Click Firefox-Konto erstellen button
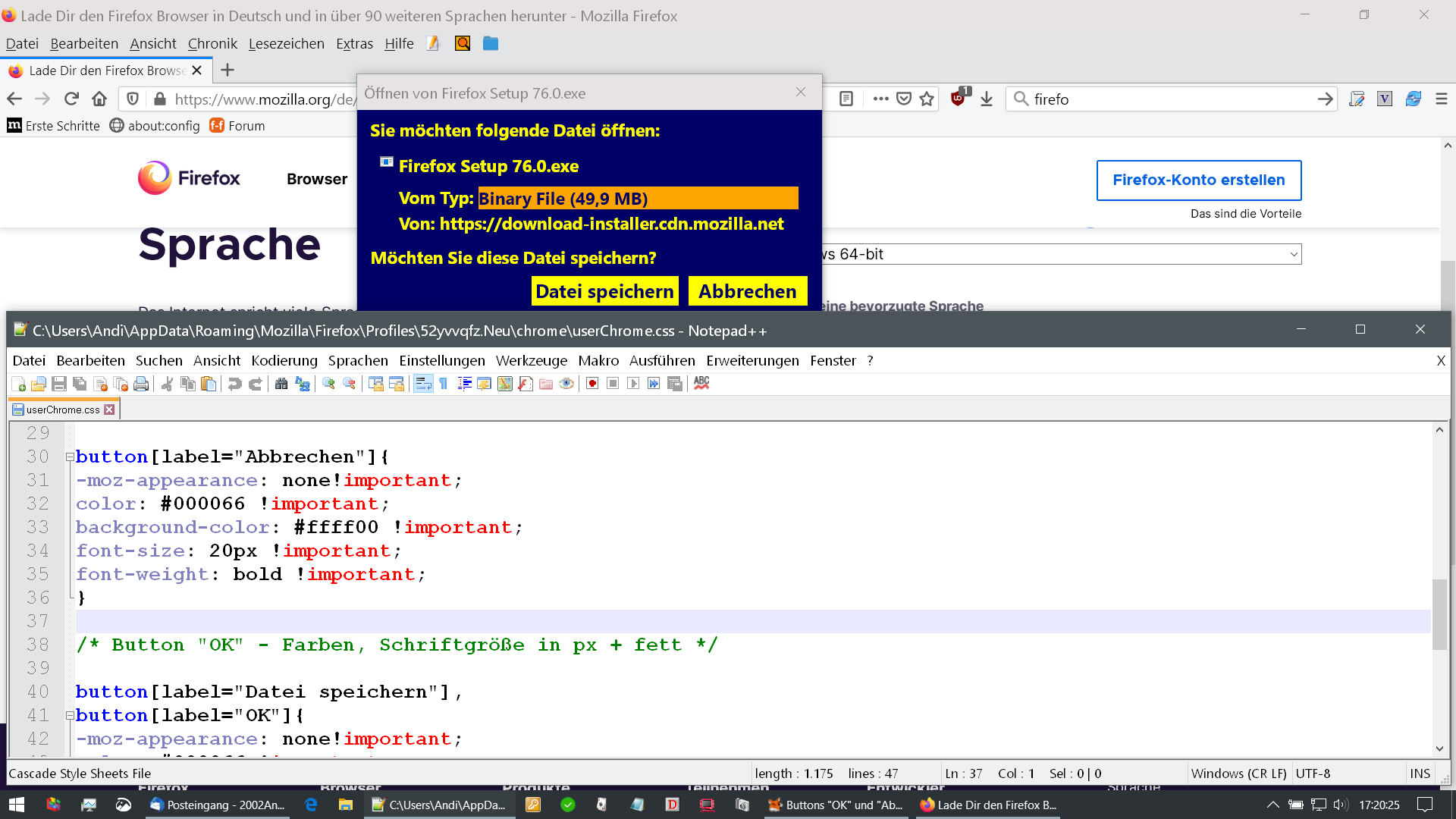 [1198, 180]
